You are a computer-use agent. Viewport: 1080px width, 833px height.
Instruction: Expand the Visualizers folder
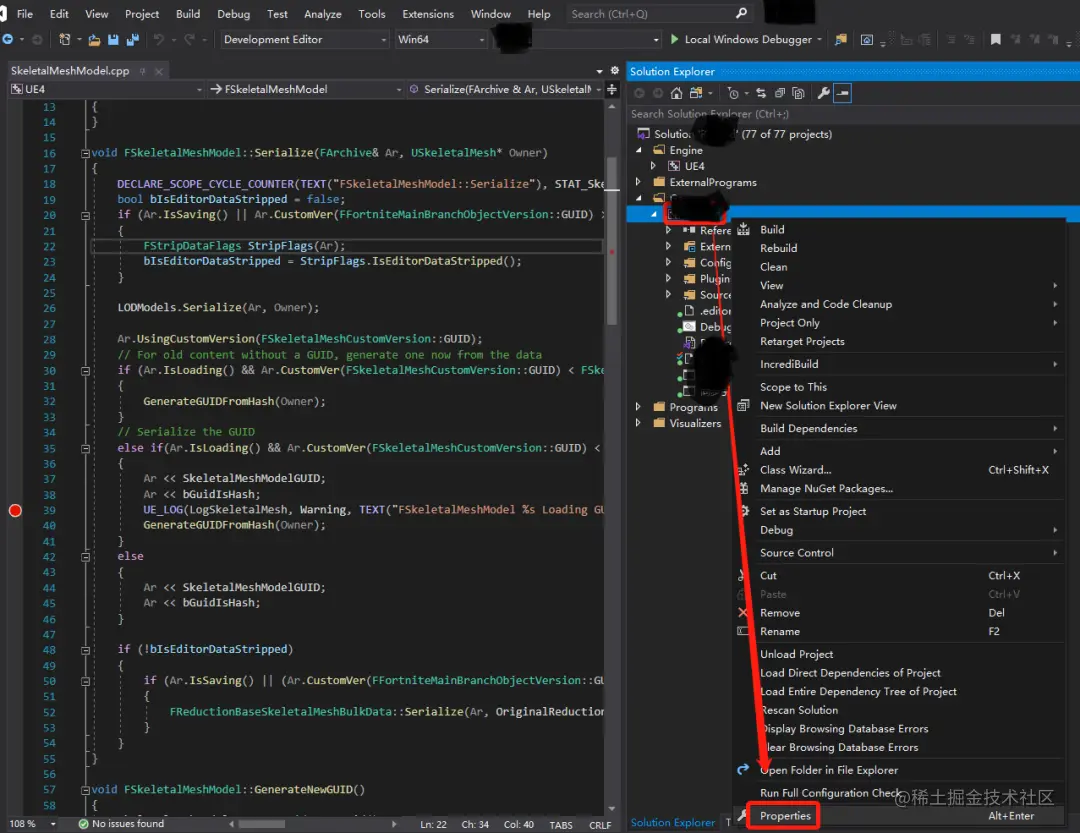point(638,423)
